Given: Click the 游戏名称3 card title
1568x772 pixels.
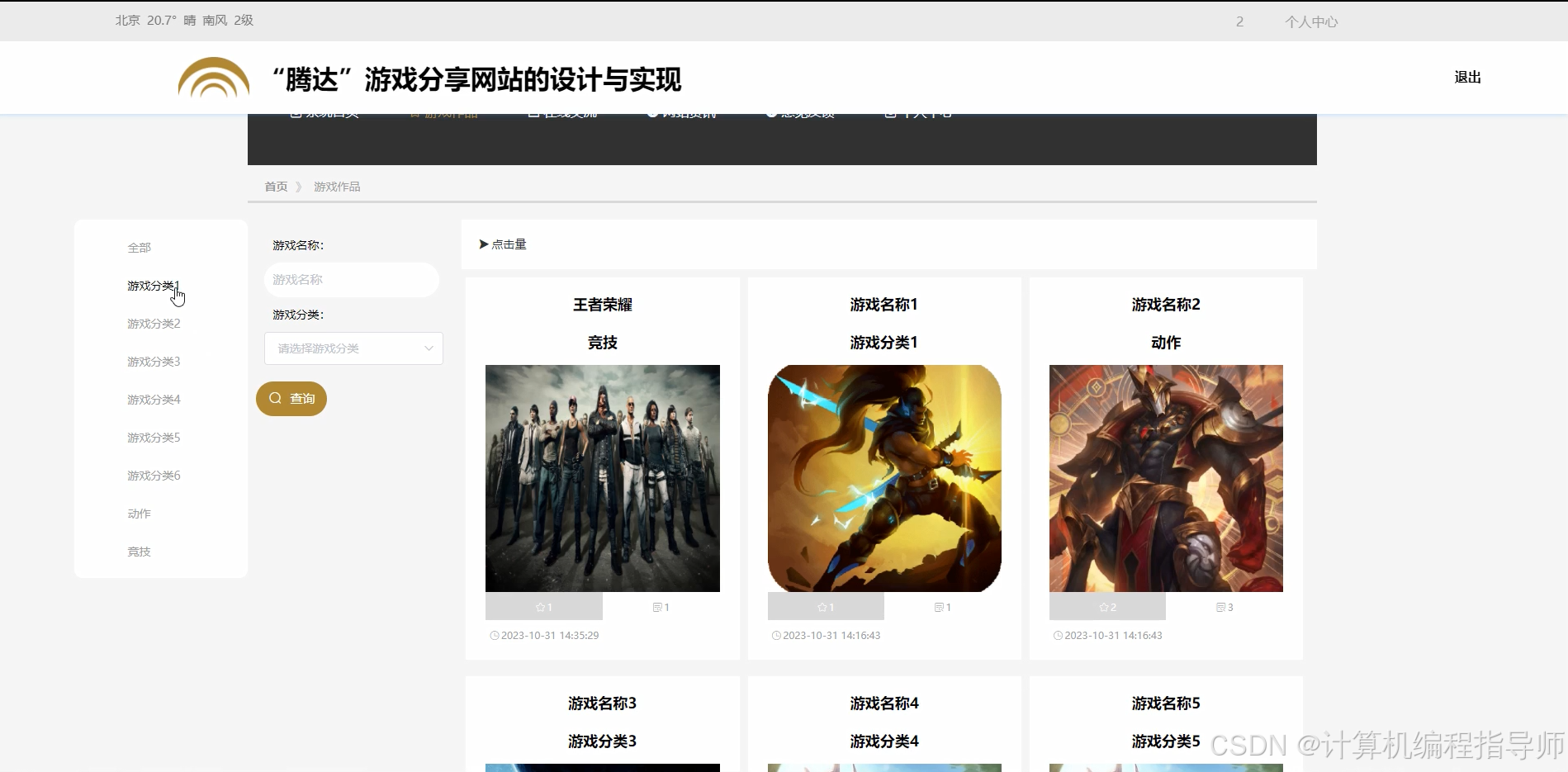Looking at the screenshot, I should tap(603, 703).
